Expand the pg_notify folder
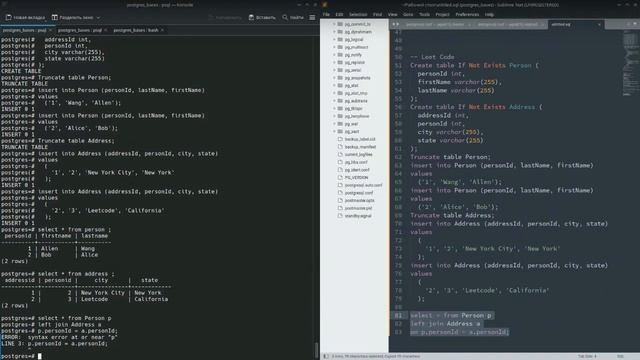Screen dimensions: 640x360 [x=334, y=55]
